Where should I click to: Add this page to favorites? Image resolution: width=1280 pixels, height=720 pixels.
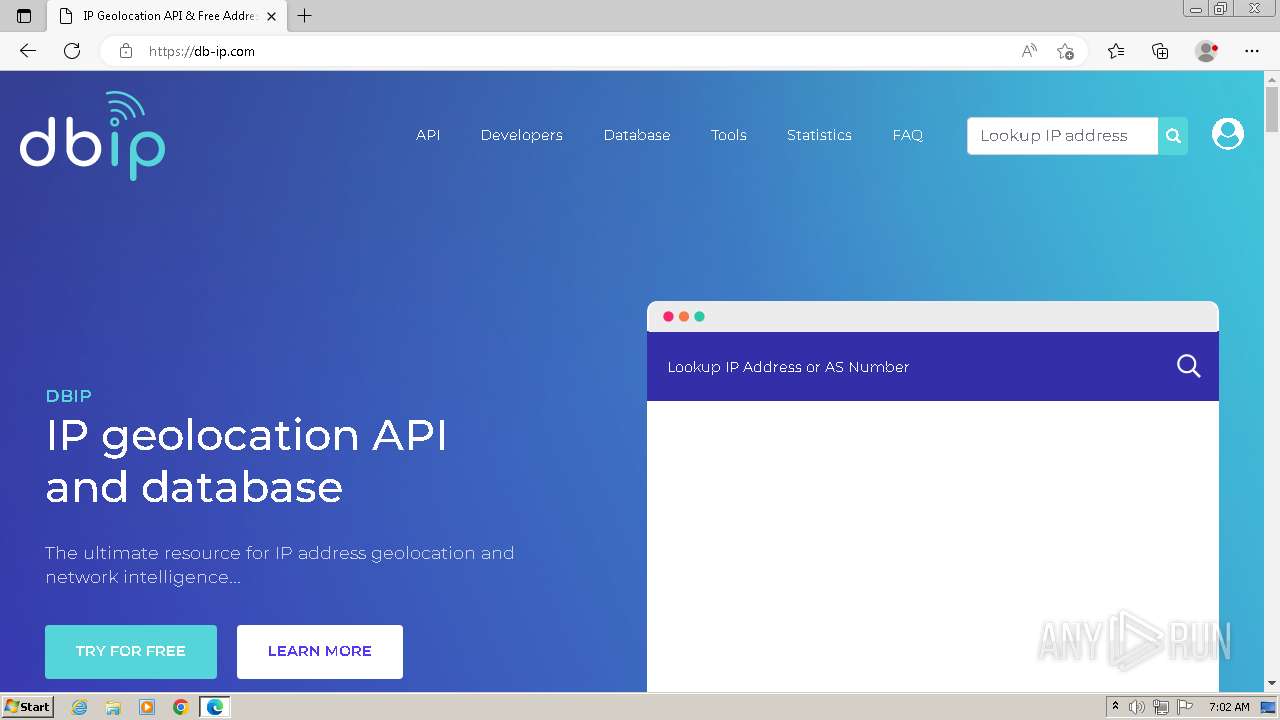tap(1065, 51)
